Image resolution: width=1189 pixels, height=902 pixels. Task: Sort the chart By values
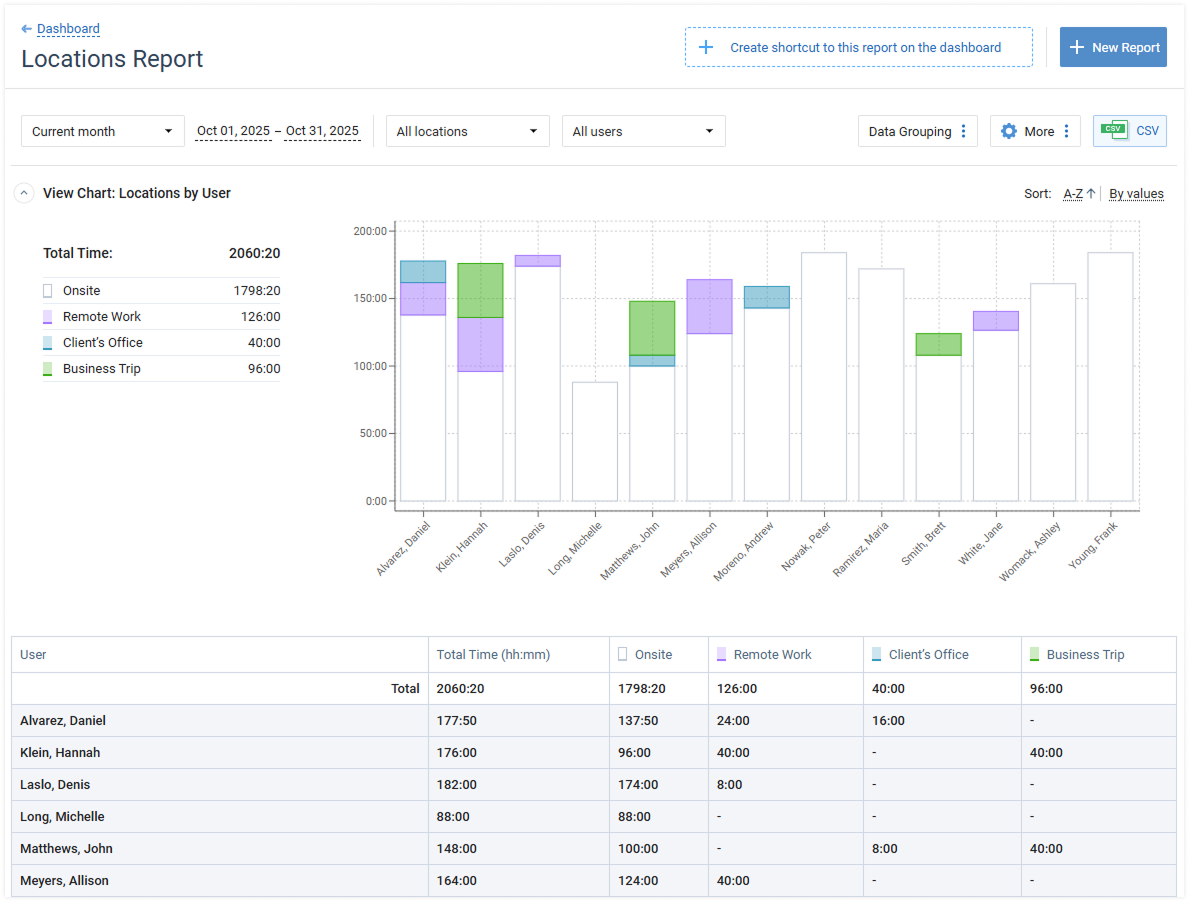[x=1136, y=193]
